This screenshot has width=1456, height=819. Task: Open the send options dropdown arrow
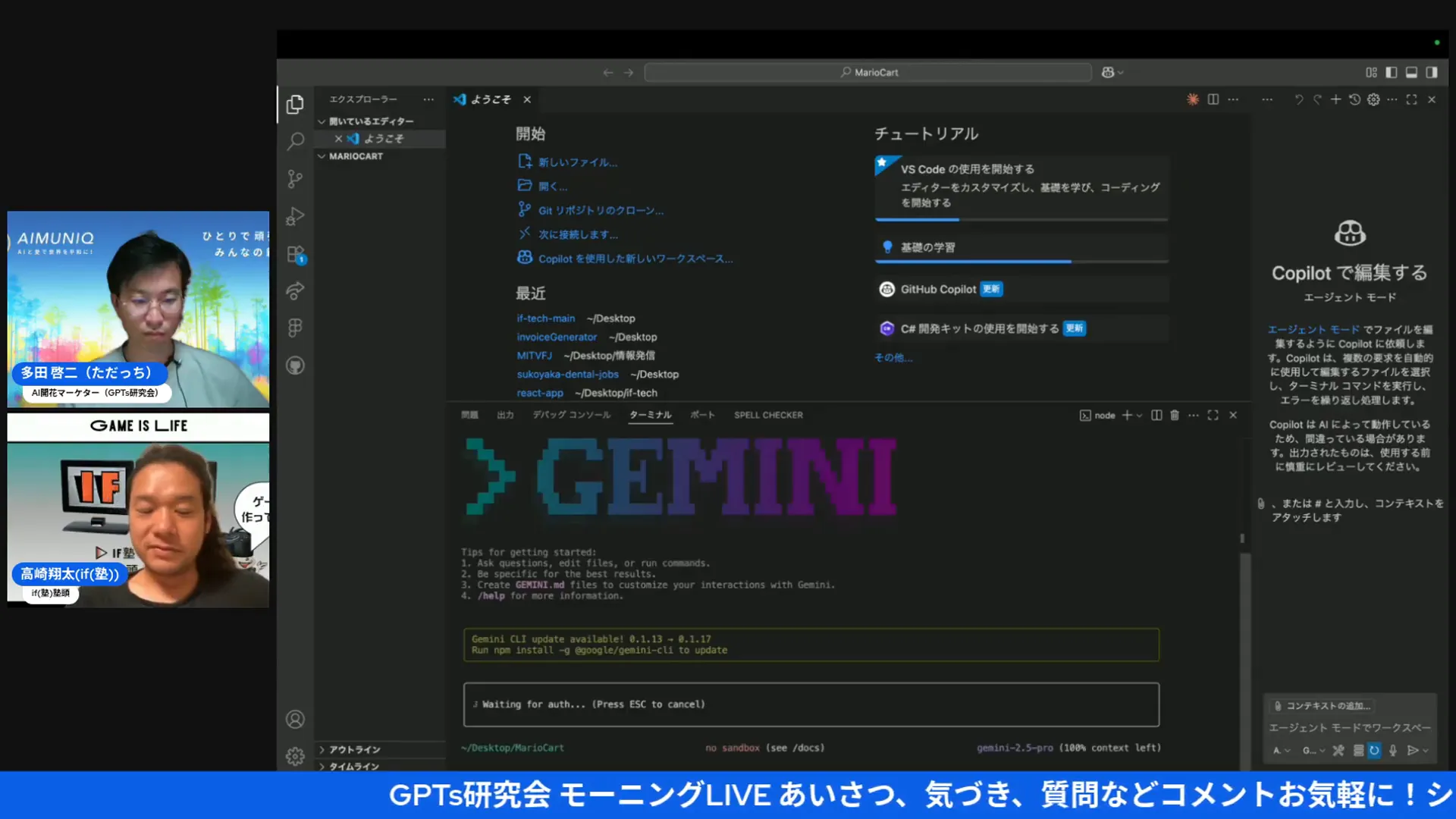[1426, 750]
